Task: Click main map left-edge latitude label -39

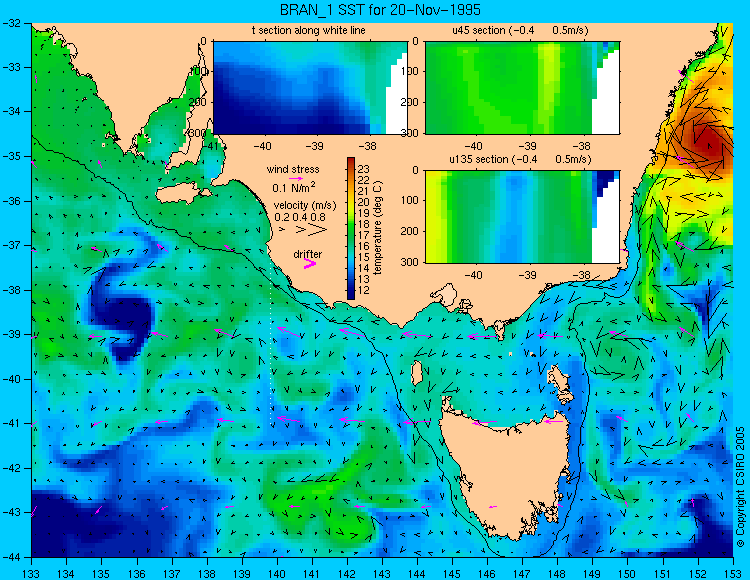Action: point(11,335)
